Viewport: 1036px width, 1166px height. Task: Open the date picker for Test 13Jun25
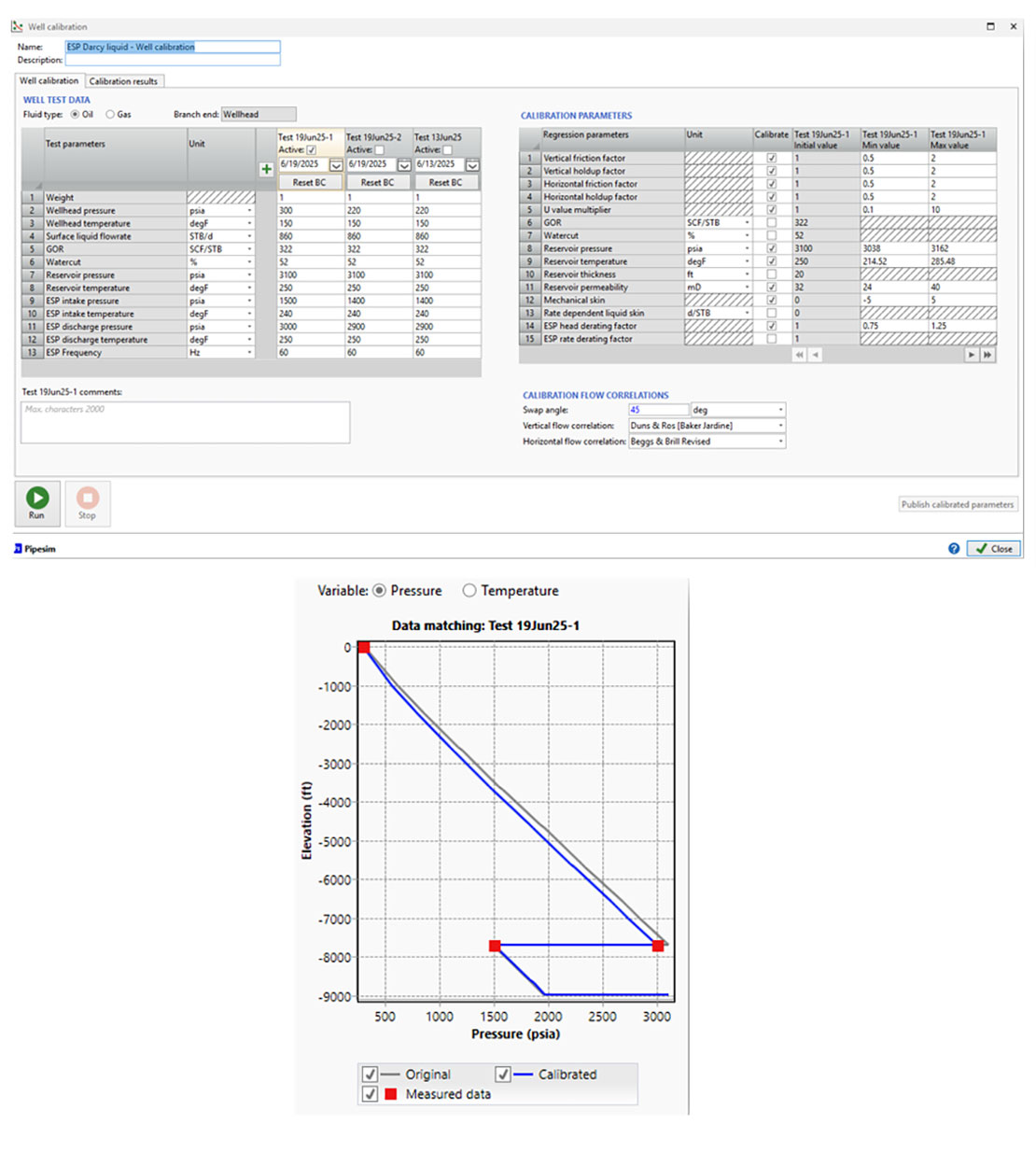[x=472, y=165]
